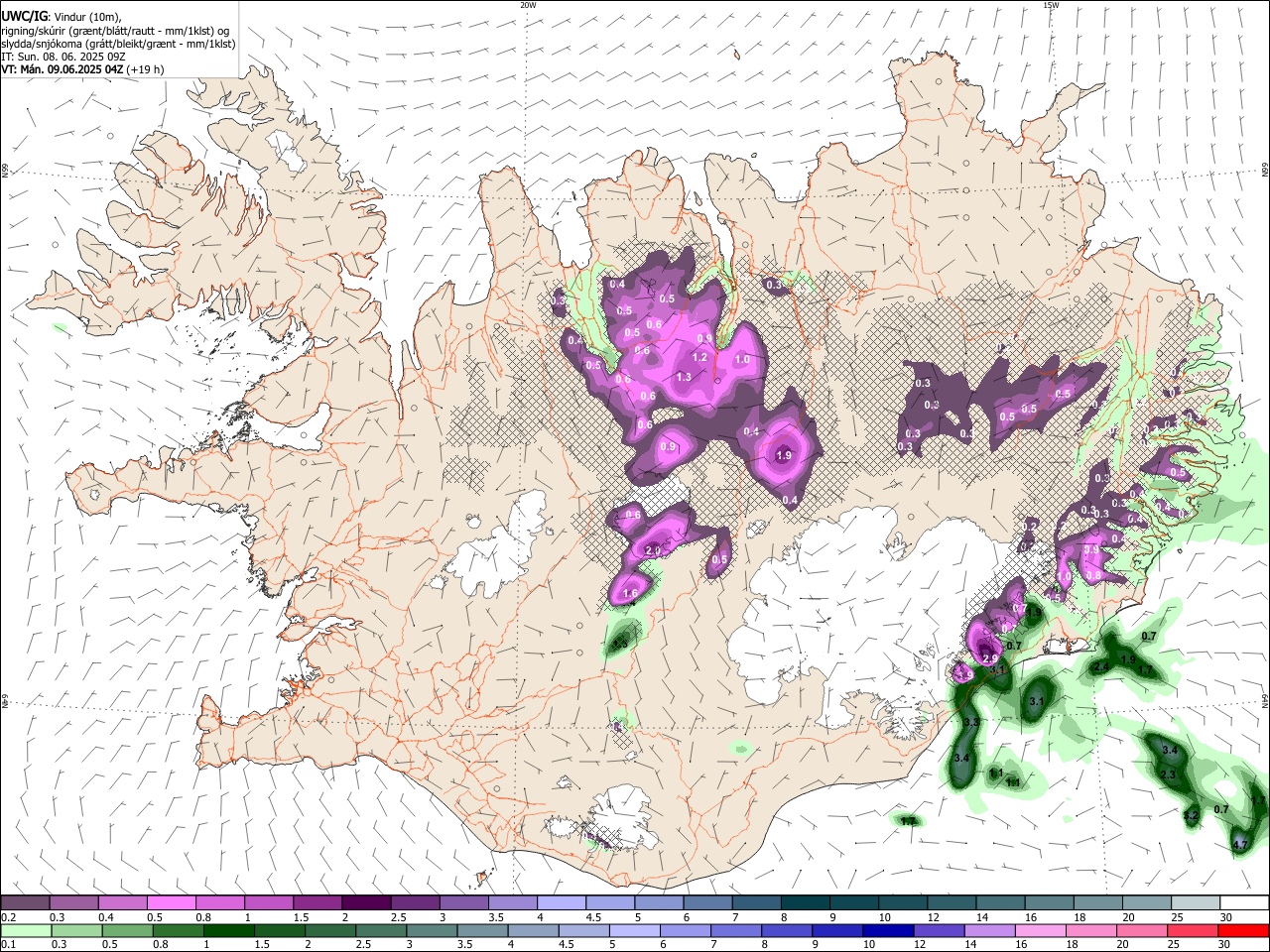The width and height of the screenshot is (1270, 952).
Task: Click the white 1.9 label between two 0.4 values
Action: click(x=783, y=455)
